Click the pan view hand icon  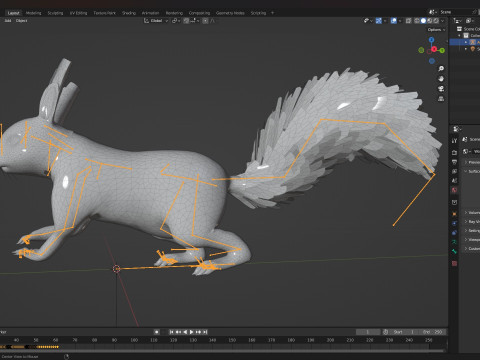441,79
